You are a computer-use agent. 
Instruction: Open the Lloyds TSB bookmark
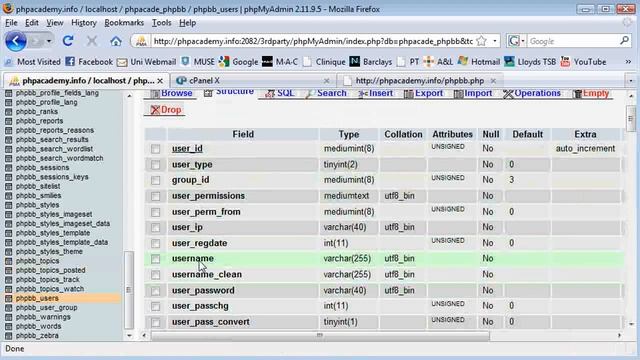tap(530, 62)
